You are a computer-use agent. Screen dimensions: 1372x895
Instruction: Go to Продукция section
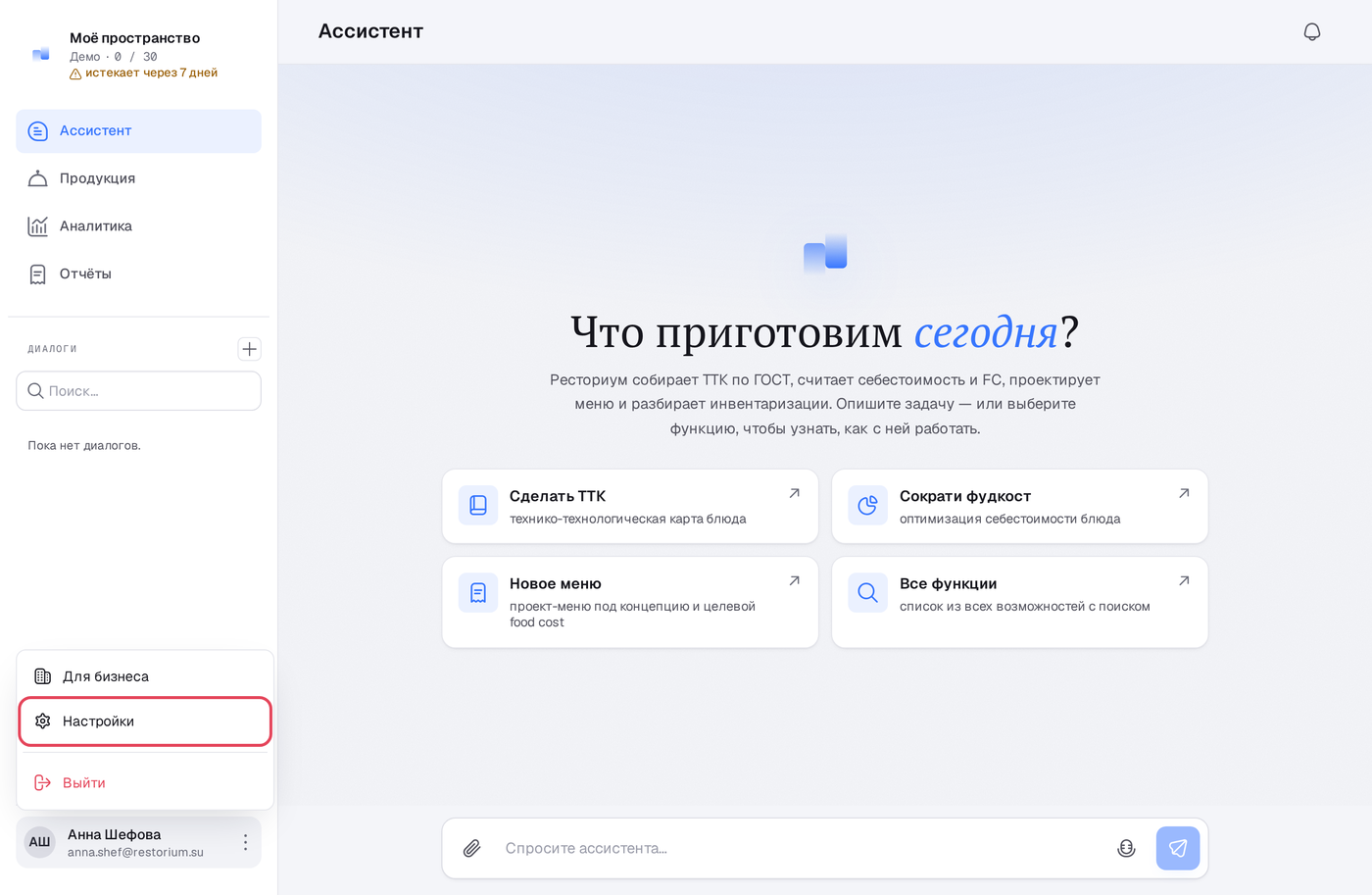(x=138, y=178)
